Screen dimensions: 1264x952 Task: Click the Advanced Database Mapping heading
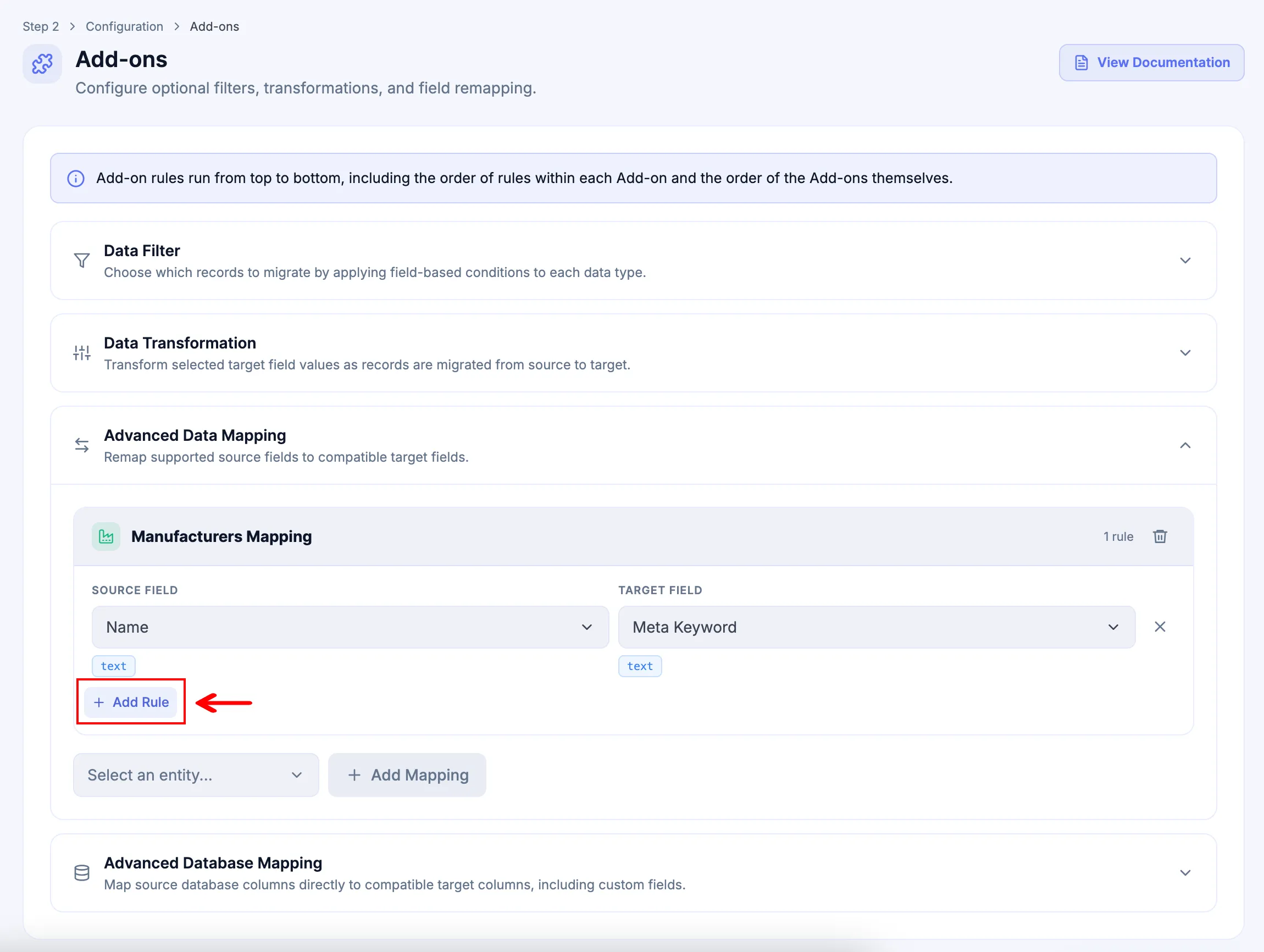(213, 863)
